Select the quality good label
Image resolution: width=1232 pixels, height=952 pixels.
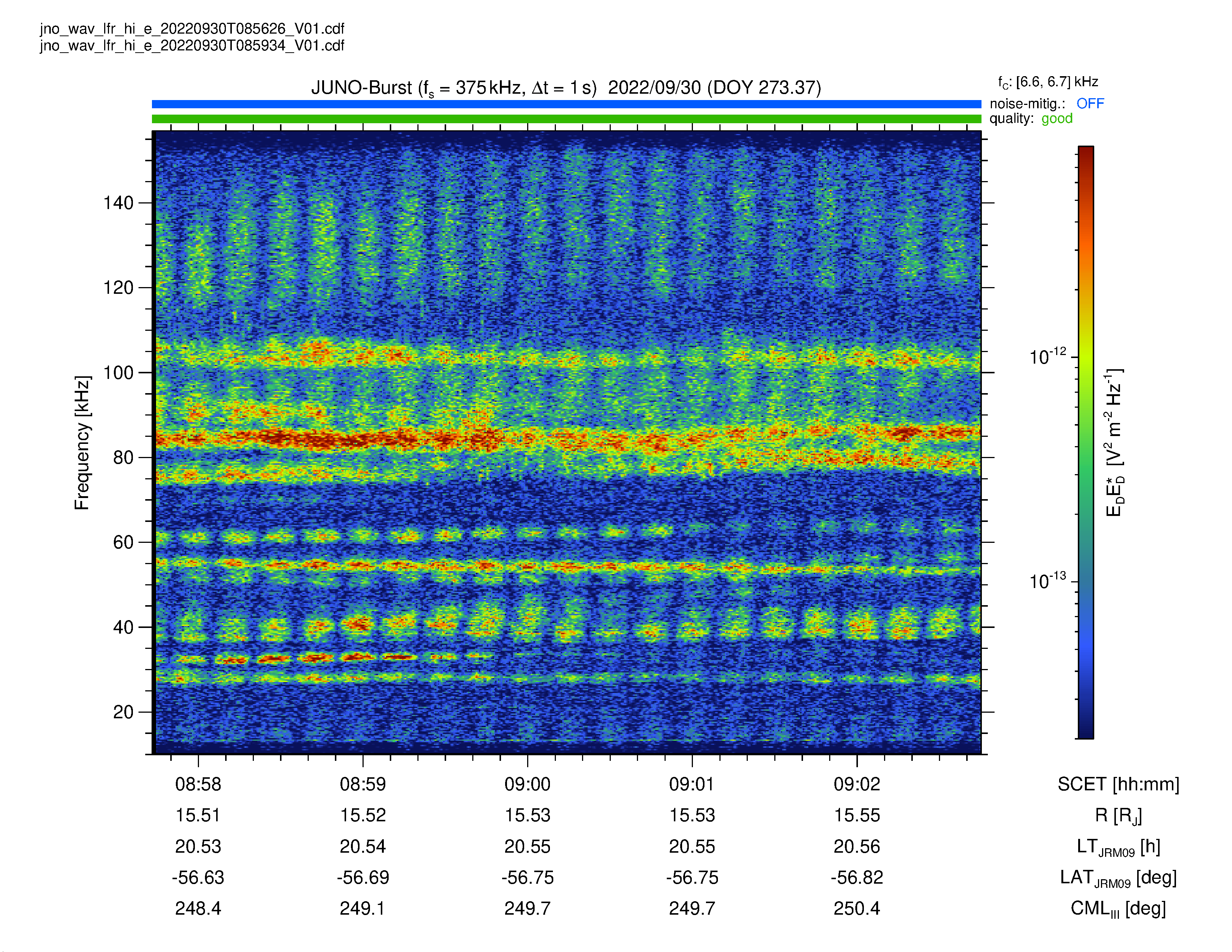click(x=1031, y=118)
